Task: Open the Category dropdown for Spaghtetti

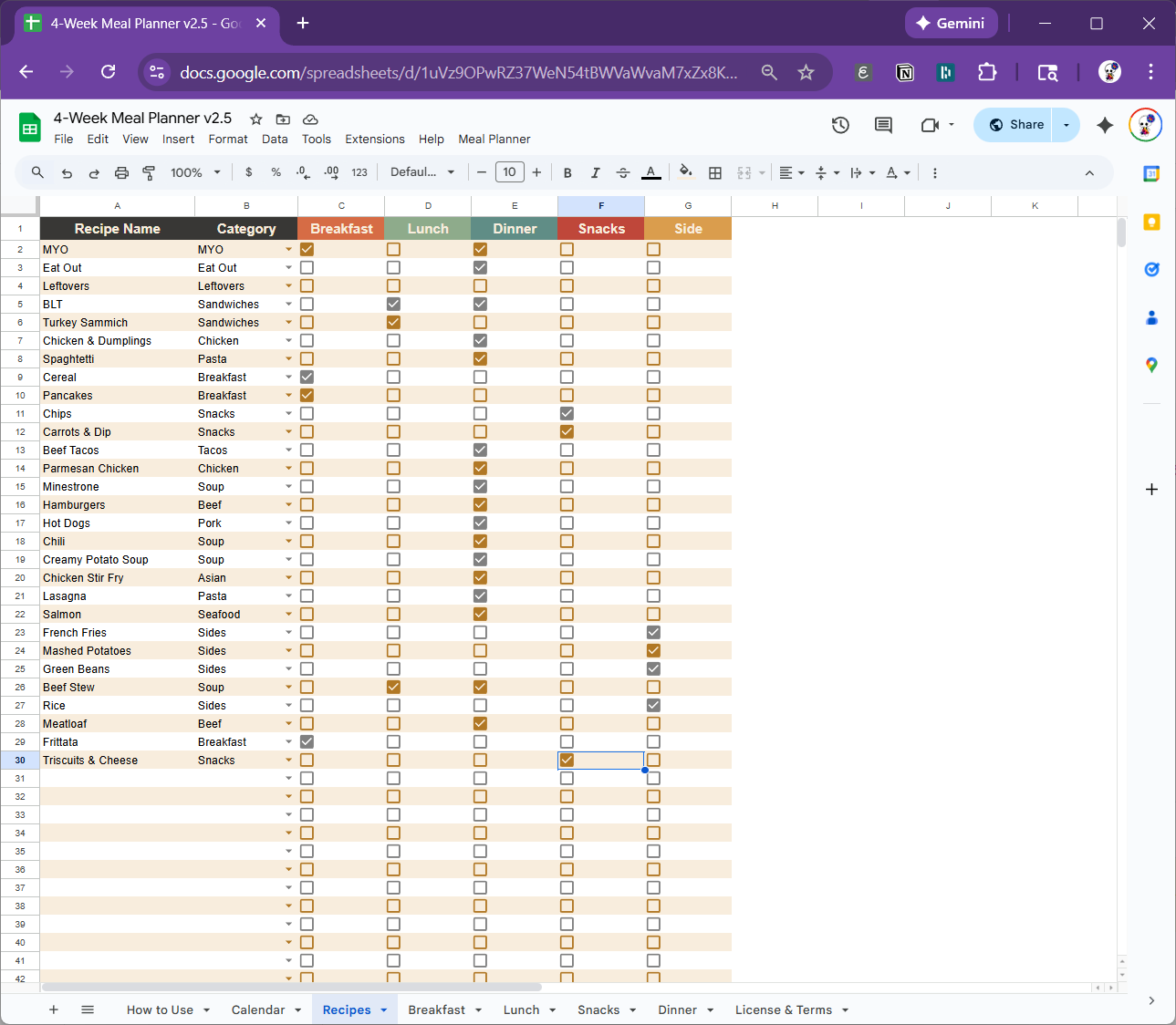Action: click(x=288, y=358)
